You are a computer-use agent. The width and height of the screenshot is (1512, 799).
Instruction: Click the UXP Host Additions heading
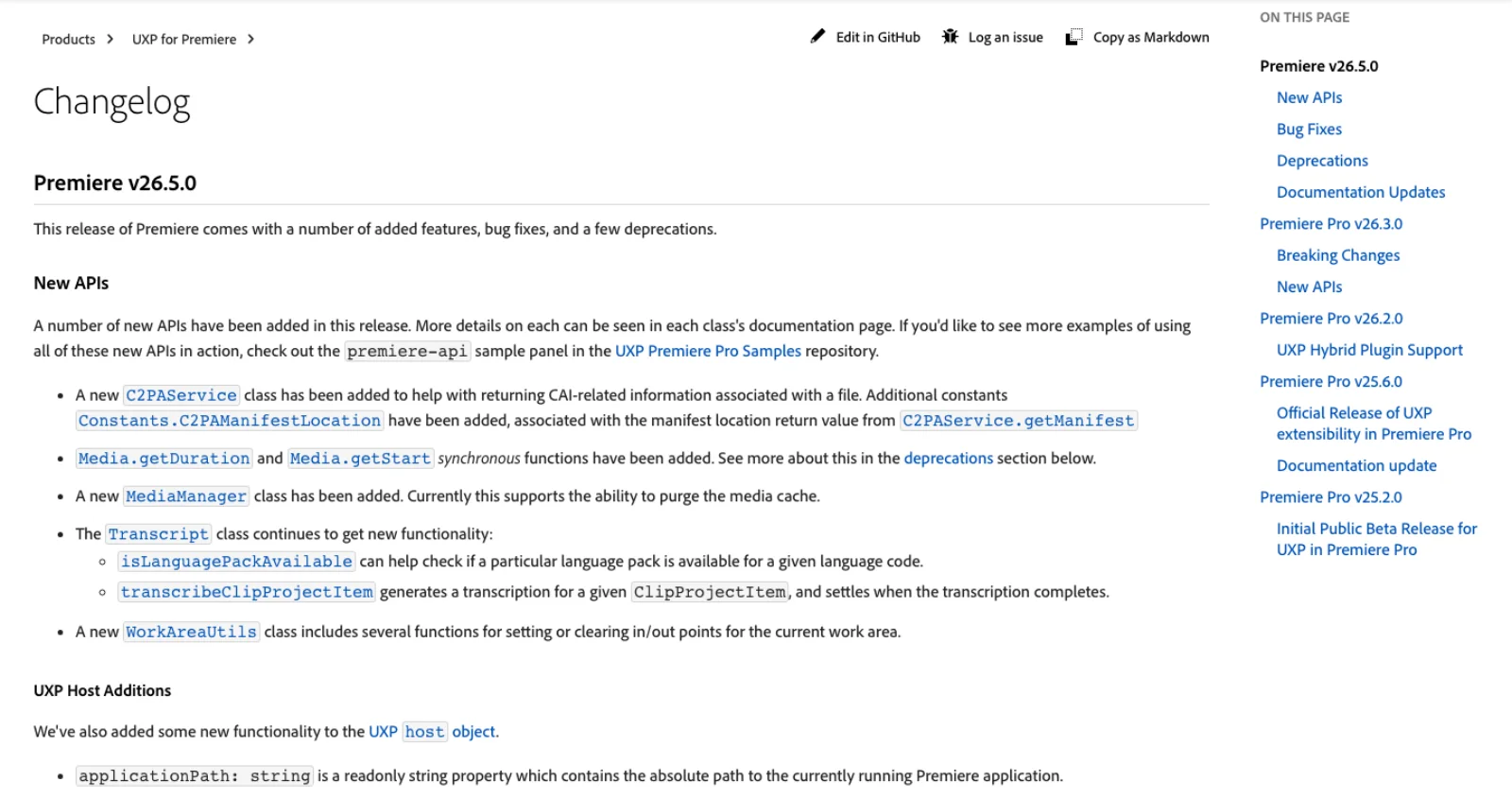[102, 691]
